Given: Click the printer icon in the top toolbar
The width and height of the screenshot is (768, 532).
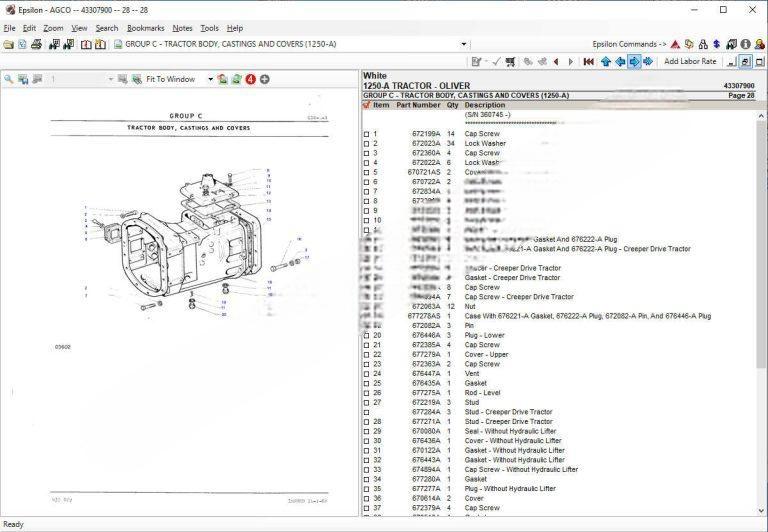Looking at the screenshot, I should pyautogui.click(x=36, y=44).
